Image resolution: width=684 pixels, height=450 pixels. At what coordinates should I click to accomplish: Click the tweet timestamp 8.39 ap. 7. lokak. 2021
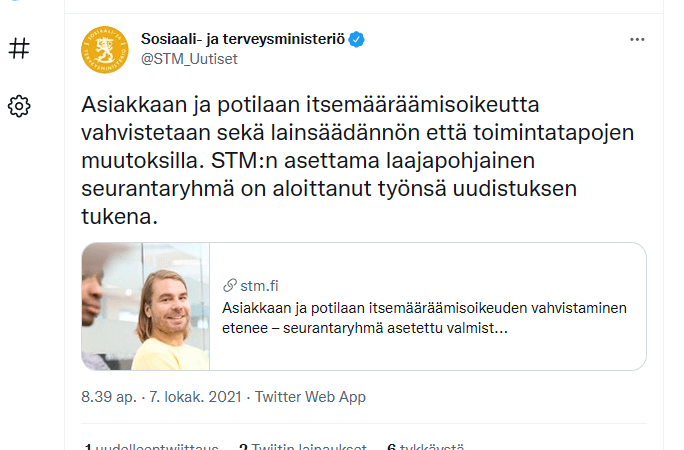click(x=162, y=397)
